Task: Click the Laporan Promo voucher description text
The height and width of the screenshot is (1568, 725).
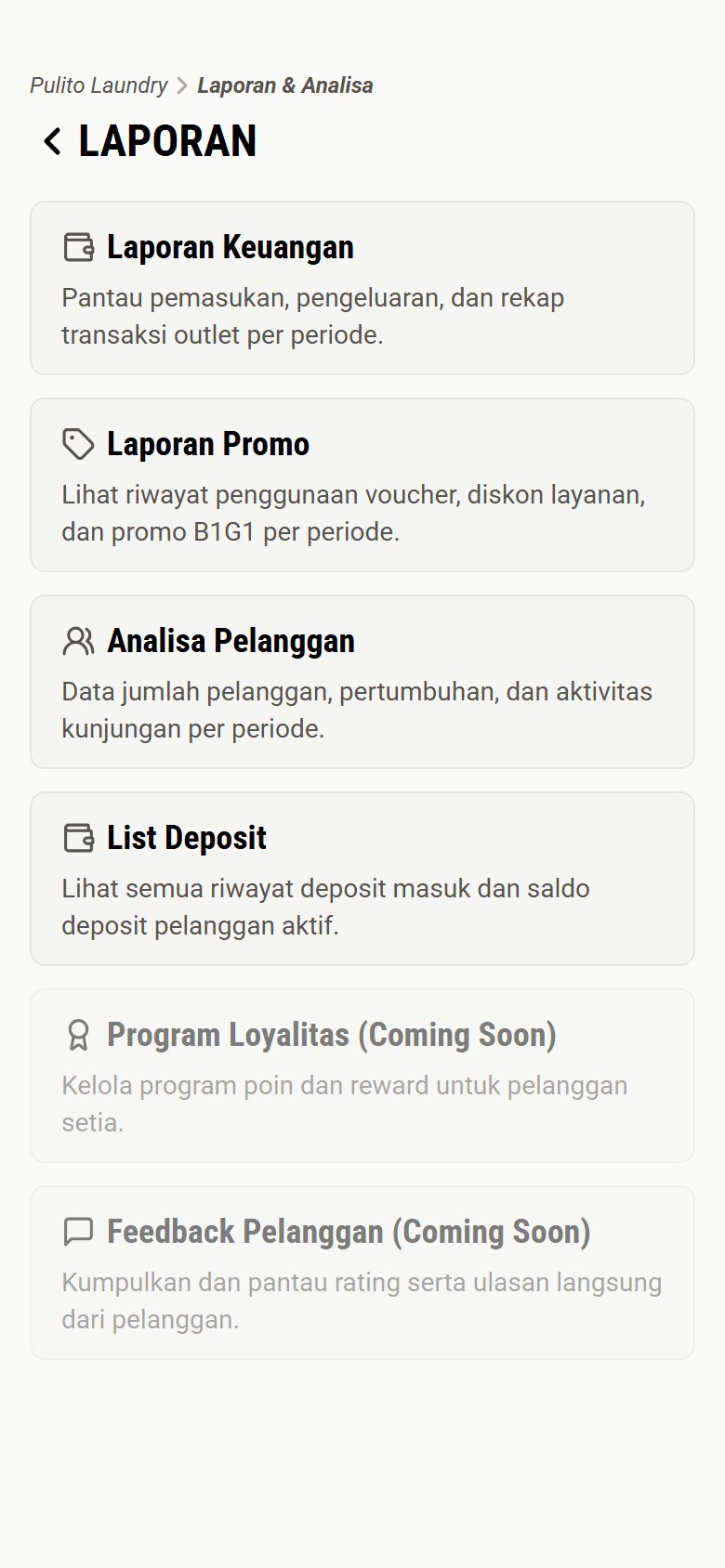Action: [x=353, y=513]
